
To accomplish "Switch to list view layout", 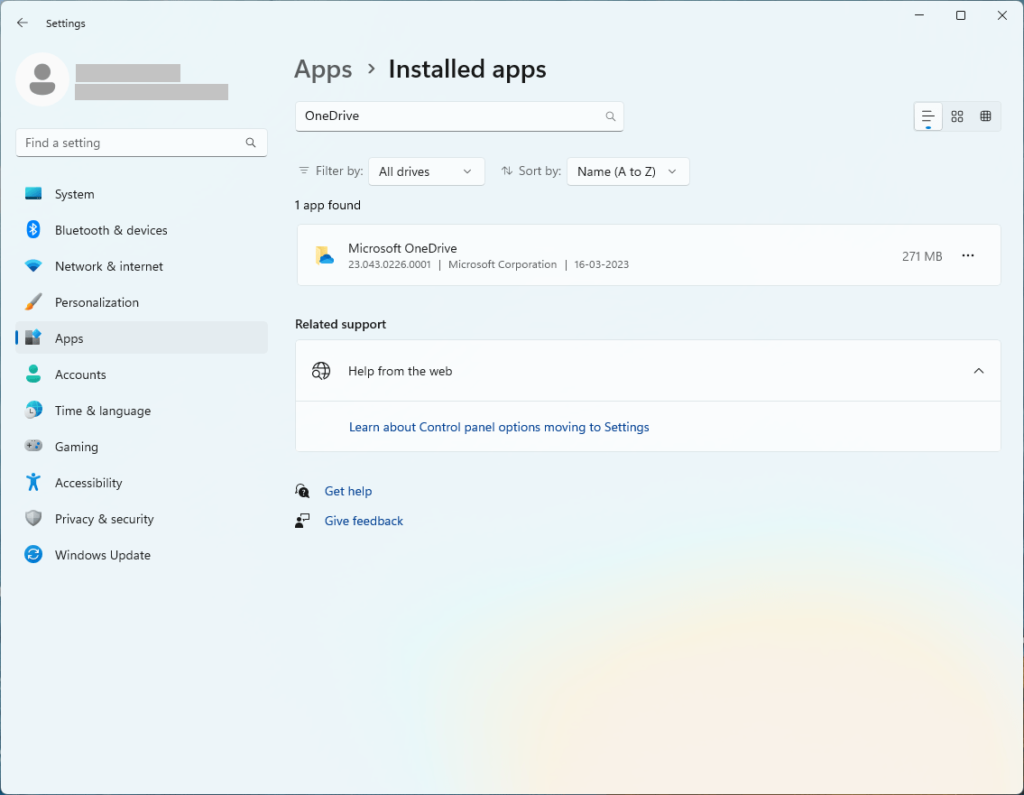I will 928,117.
